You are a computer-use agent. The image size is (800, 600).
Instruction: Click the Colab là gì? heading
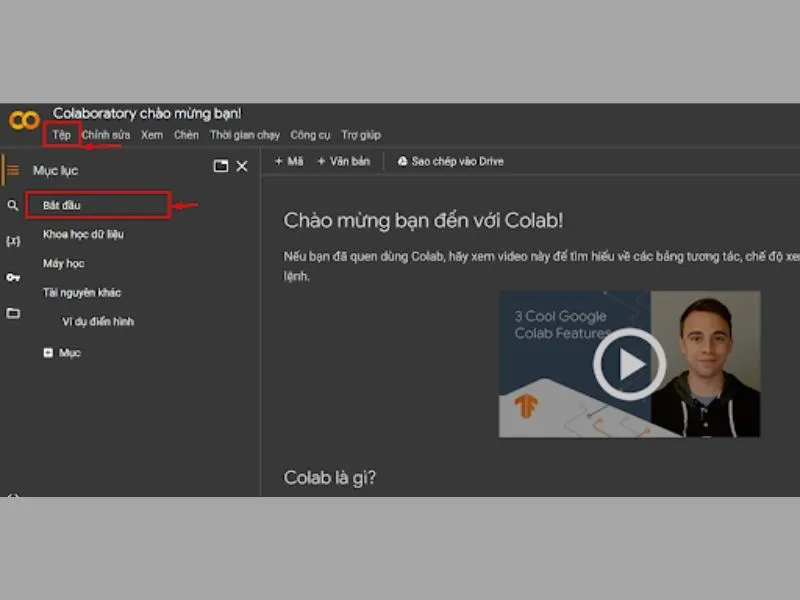click(x=330, y=478)
